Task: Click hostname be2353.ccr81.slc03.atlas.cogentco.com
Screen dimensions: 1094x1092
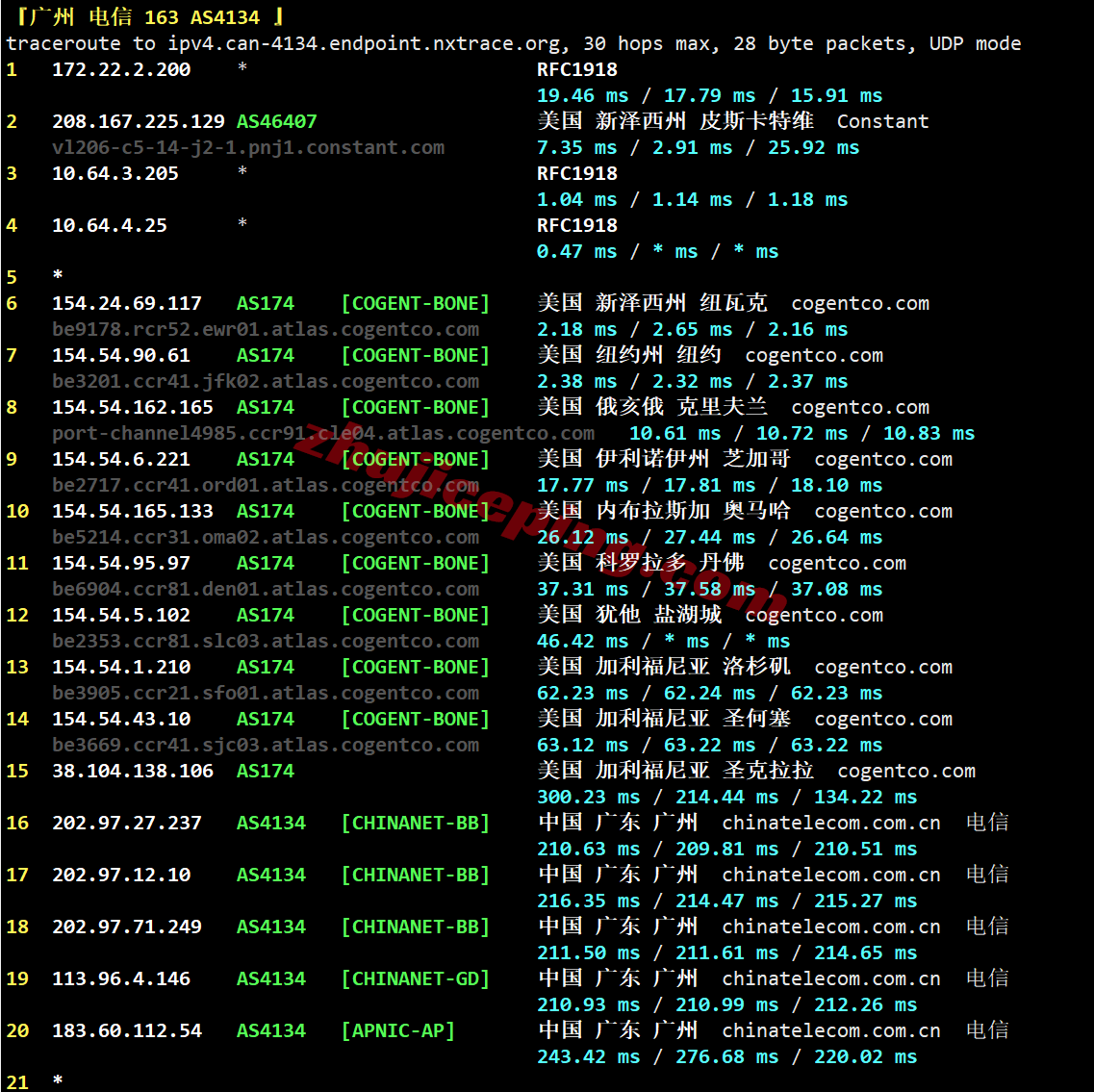Action: [266, 641]
